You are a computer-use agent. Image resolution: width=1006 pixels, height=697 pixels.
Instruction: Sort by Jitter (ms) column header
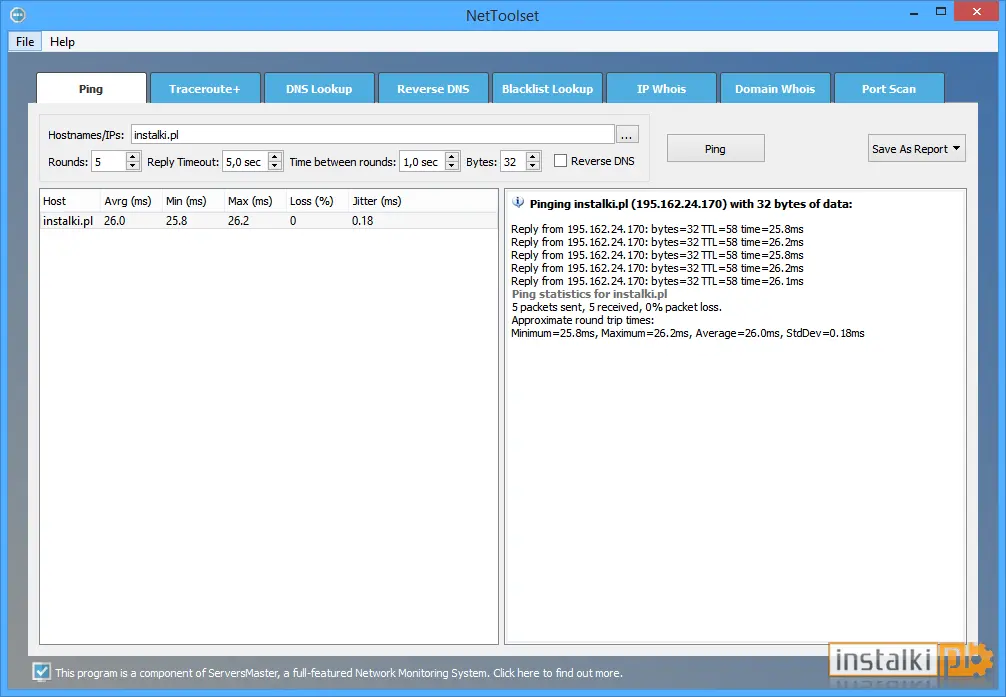(379, 201)
